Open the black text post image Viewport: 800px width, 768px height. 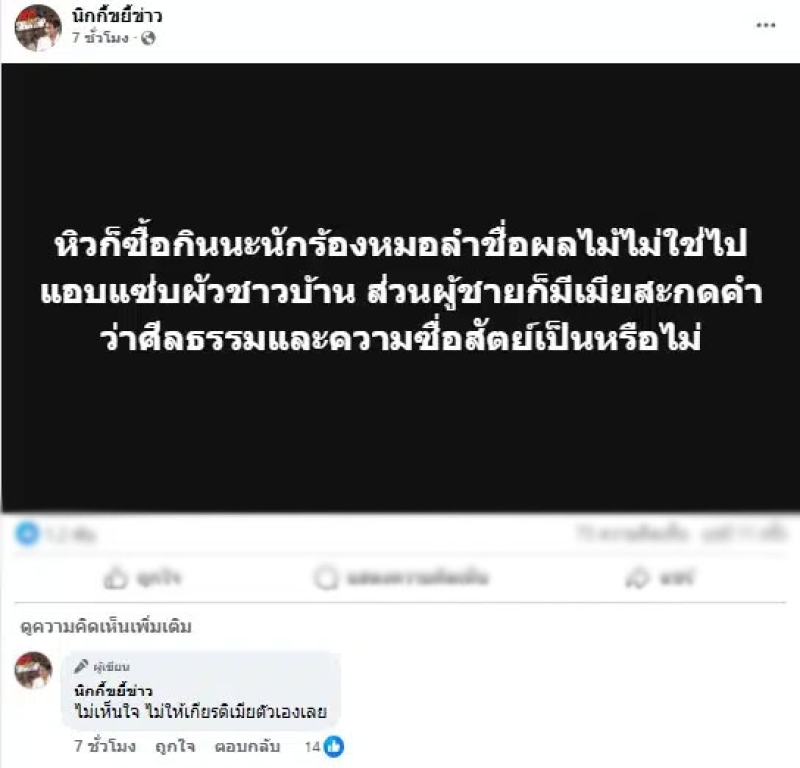401,287
